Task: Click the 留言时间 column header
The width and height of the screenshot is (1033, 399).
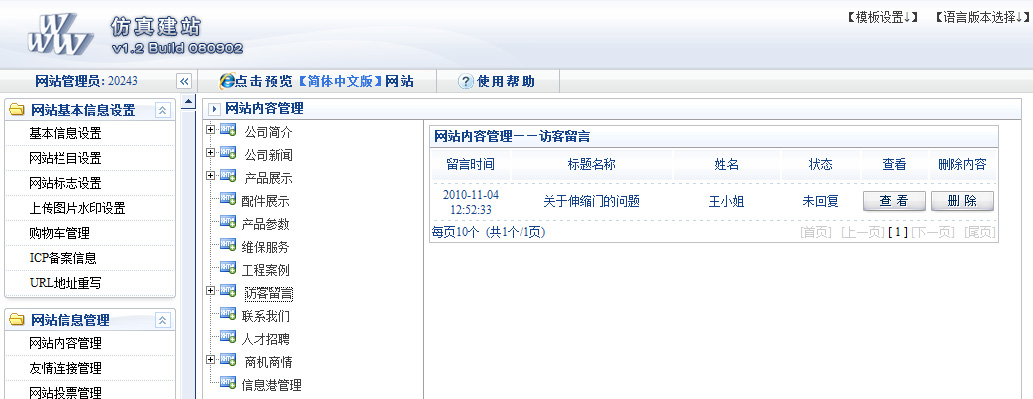Action: point(470,165)
